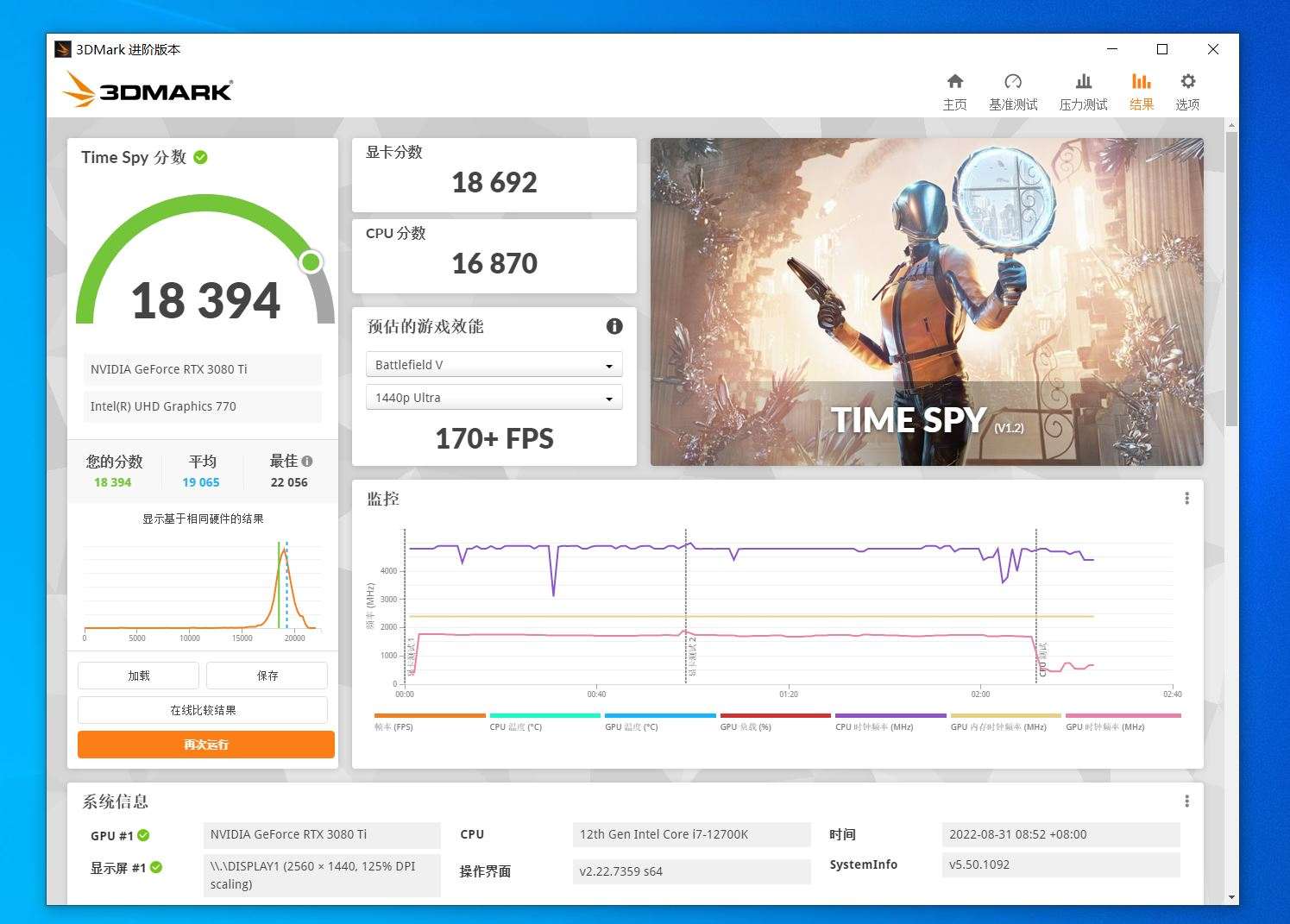1290x924 pixels.
Task: Open the three-dot menu of 系统信息 panel
Action: pyautogui.click(x=1187, y=801)
